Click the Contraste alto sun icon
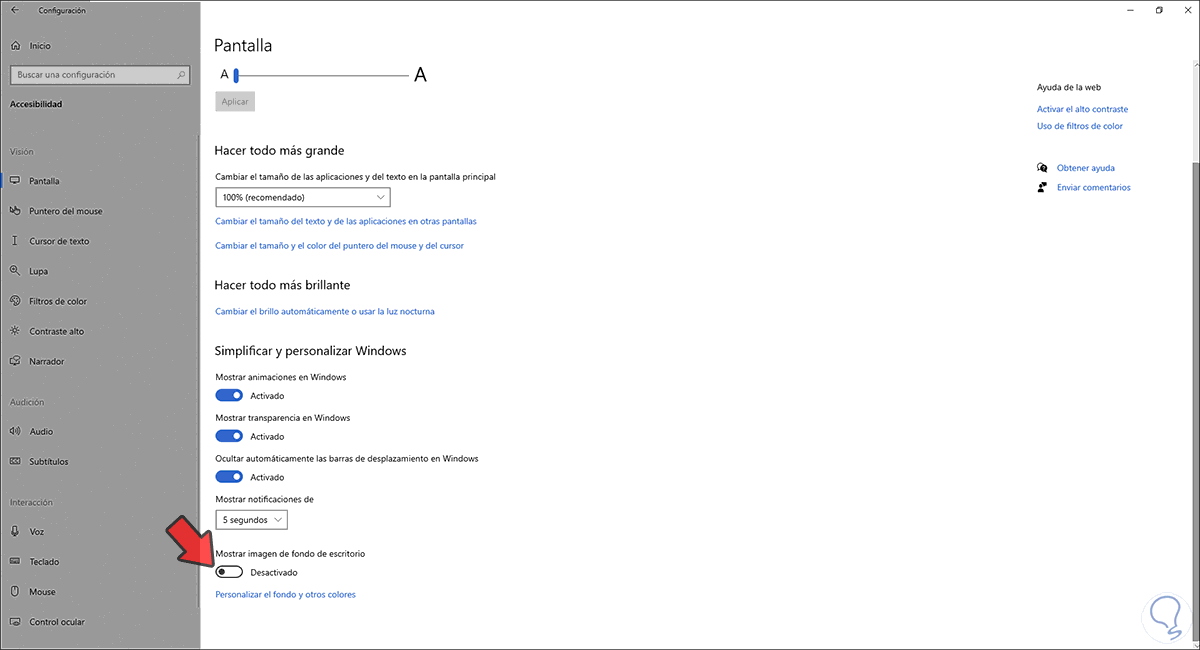Screen dimensions: 1200x650 point(15,331)
